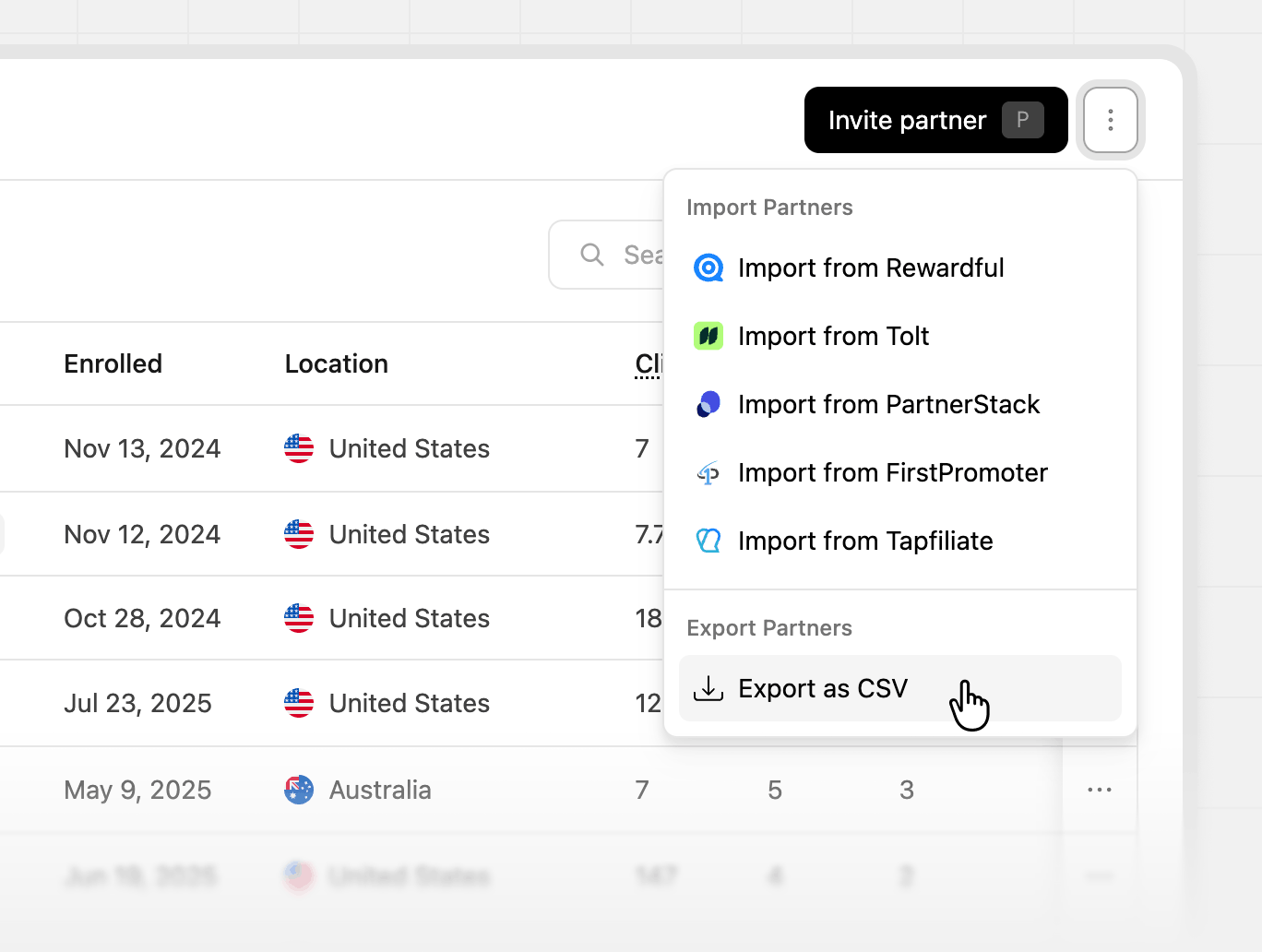
Task: Click United States in the Nov 13, 2024 row
Action: 410,448
